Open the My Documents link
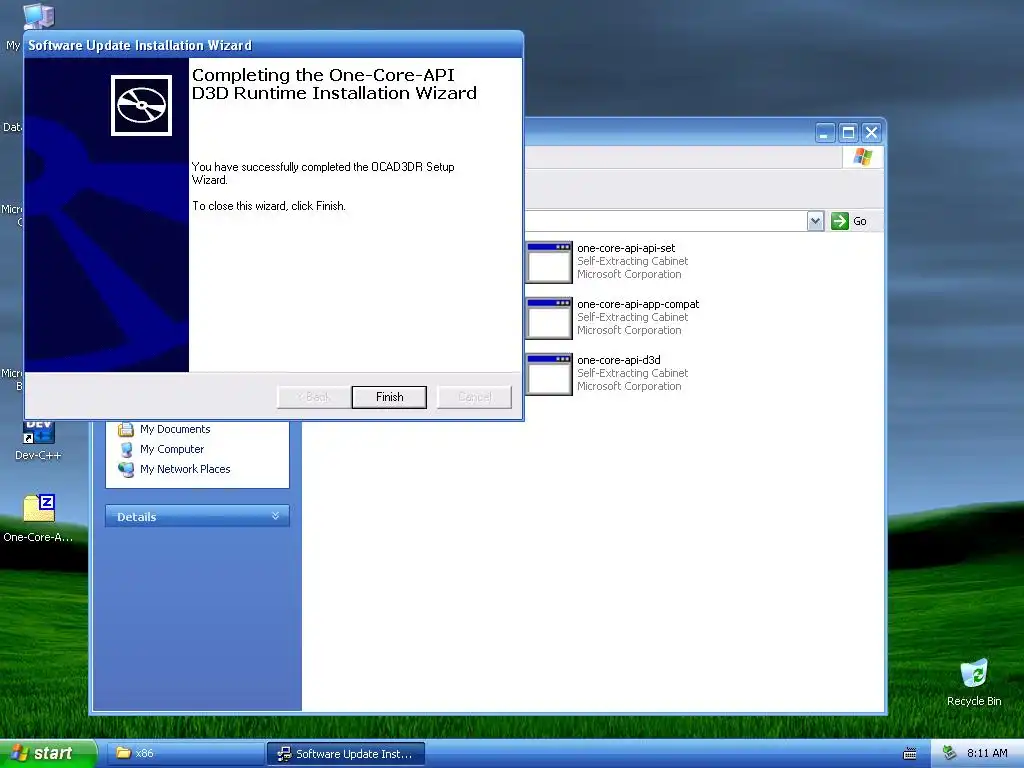This screenshot has width=1024, height=768. [175, 429]
